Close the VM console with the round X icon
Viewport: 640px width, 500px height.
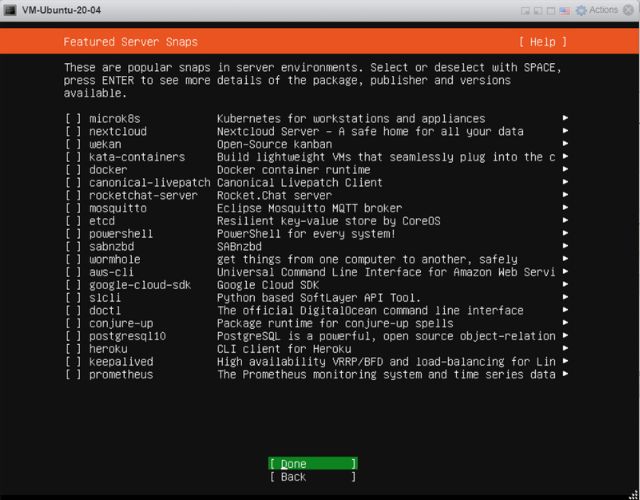click(629, 10)
